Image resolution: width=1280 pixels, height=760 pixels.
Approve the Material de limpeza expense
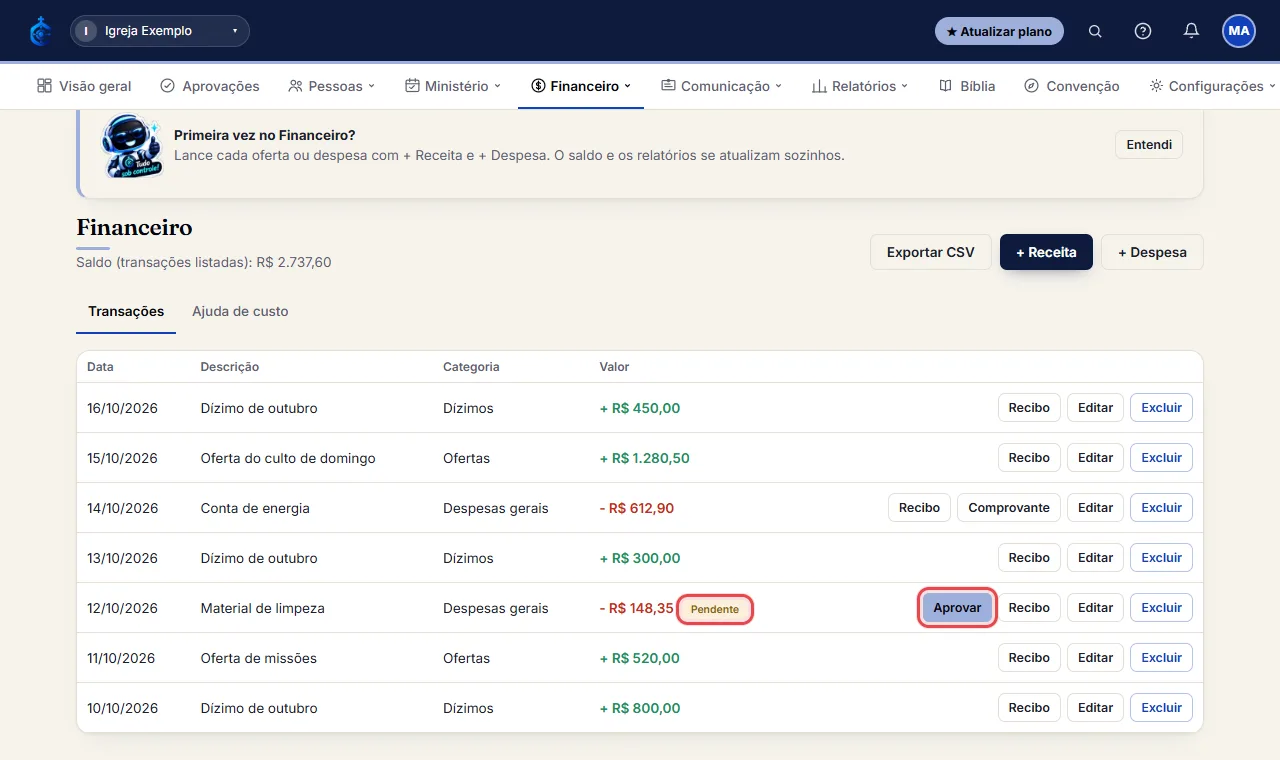coord(957,608)
